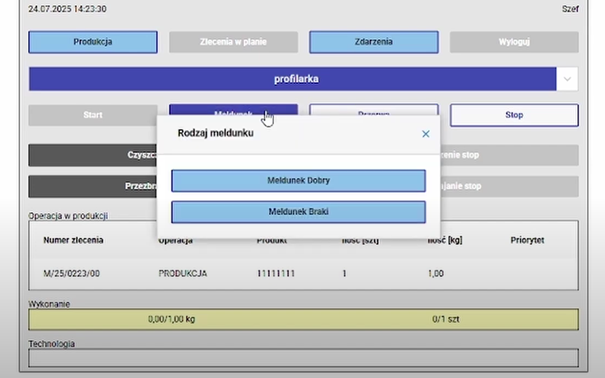Click the grayed Start button
This screenshot has width=605, height=378.
click(x=93, y=115)
